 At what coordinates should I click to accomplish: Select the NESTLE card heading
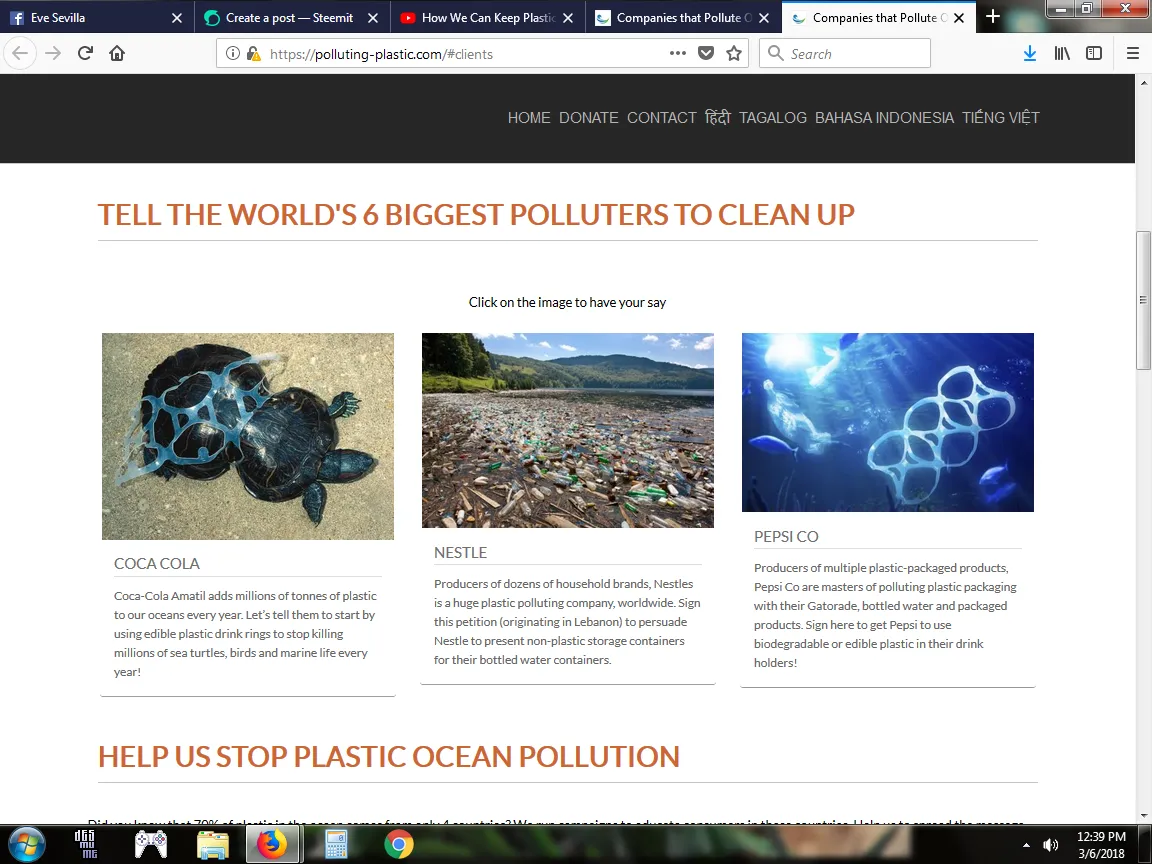coord(461,552)
